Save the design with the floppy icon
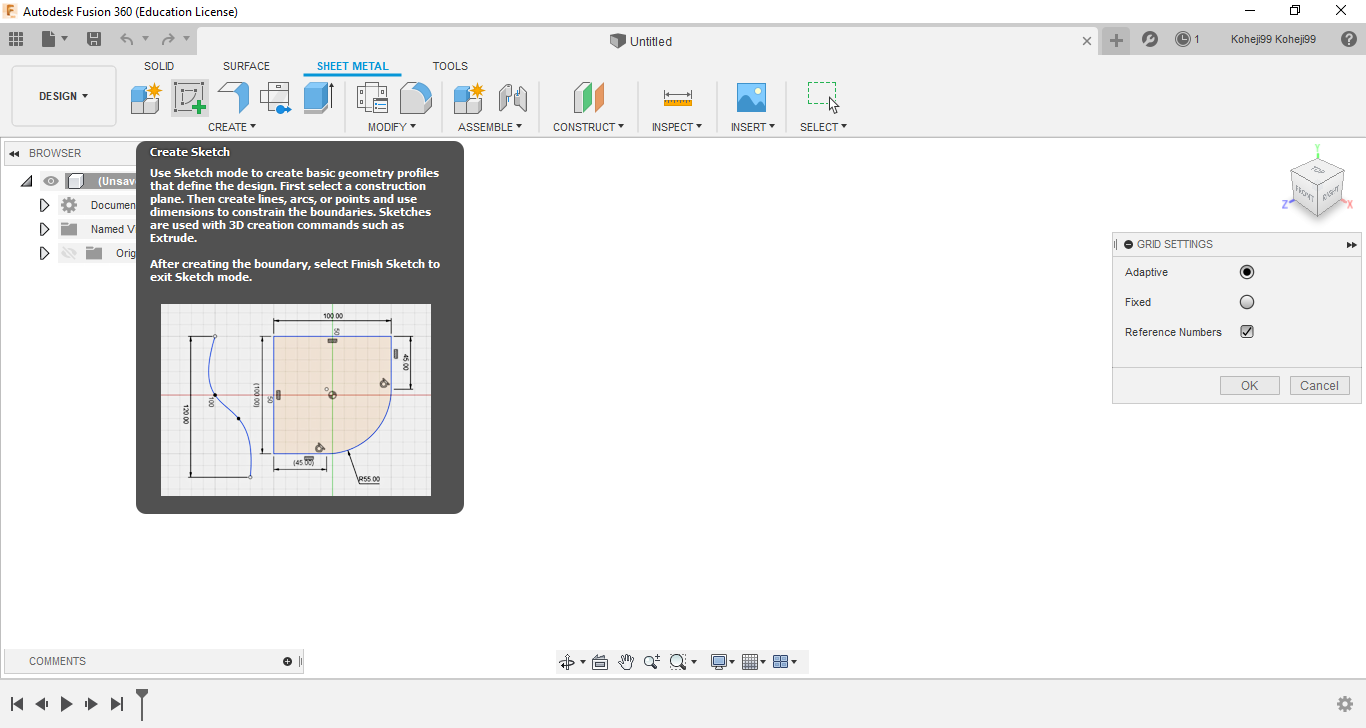The image size is (1366, 728). click(94, 39)
